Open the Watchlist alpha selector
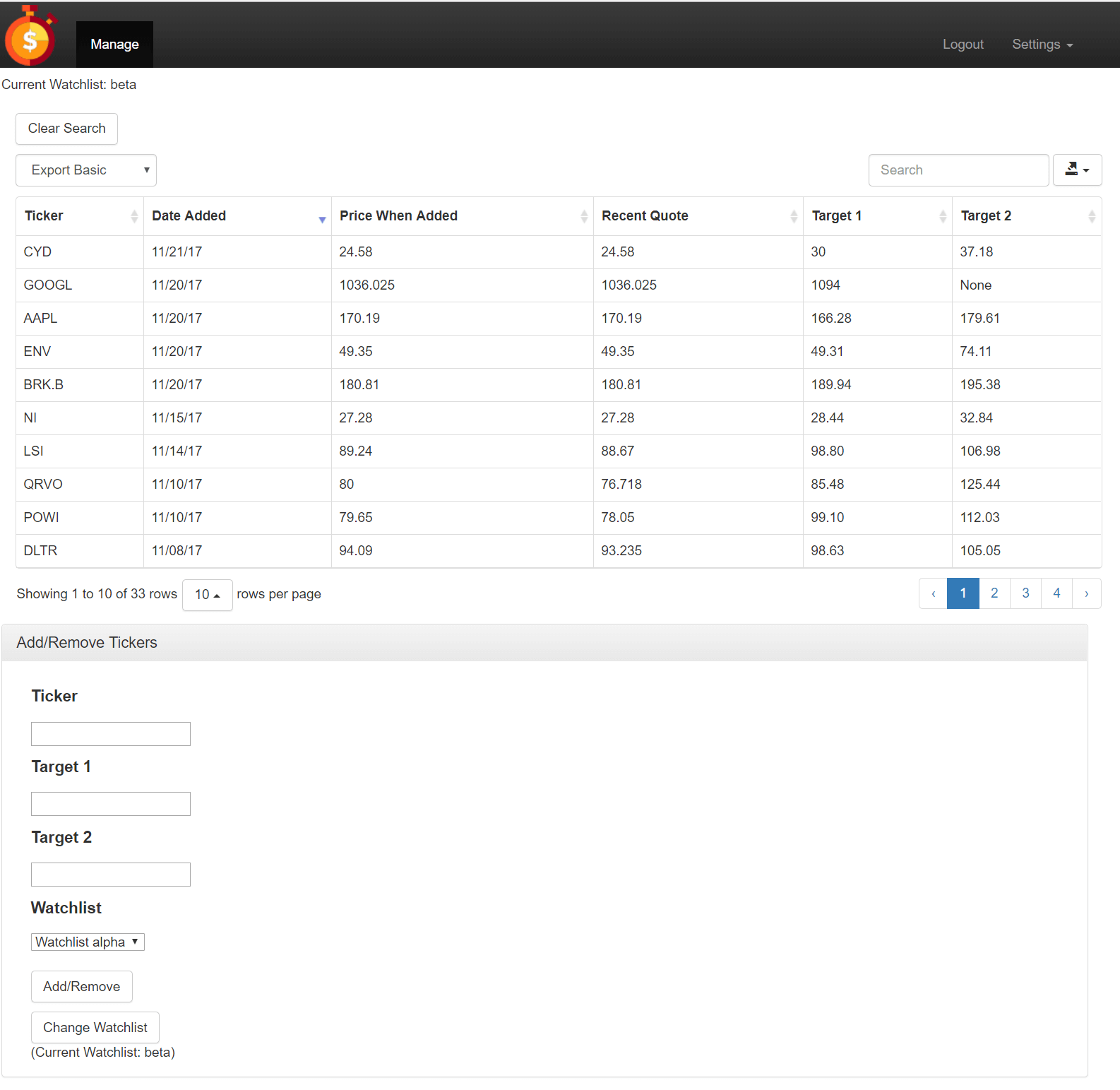 88,942
